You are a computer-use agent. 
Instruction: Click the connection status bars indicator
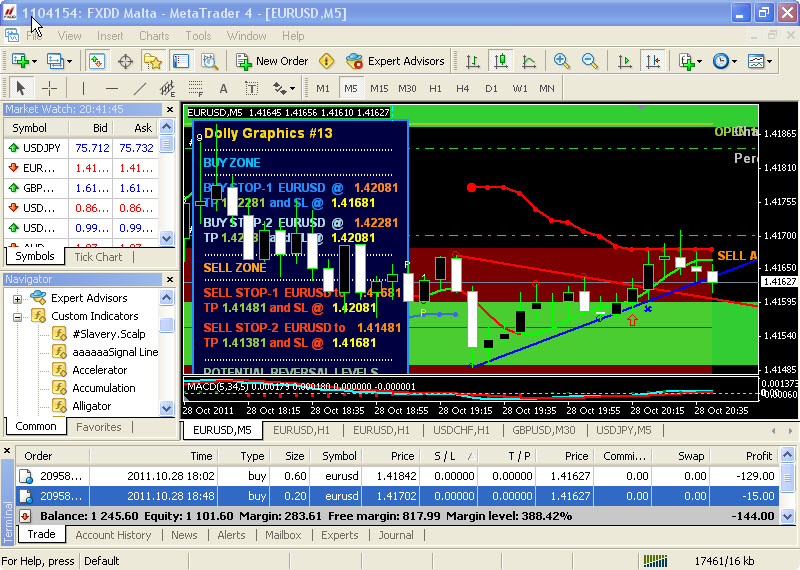(x=656, y=561)
